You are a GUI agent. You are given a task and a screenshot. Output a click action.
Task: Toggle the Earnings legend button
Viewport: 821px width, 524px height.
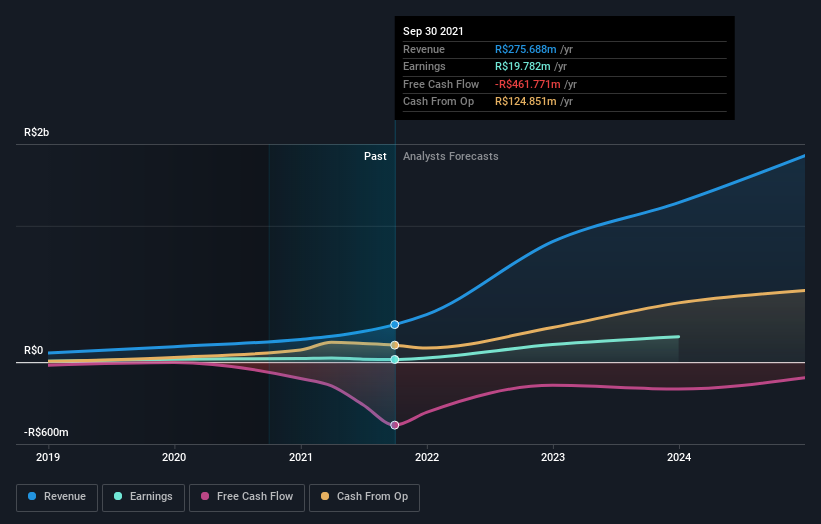(143, 497)
